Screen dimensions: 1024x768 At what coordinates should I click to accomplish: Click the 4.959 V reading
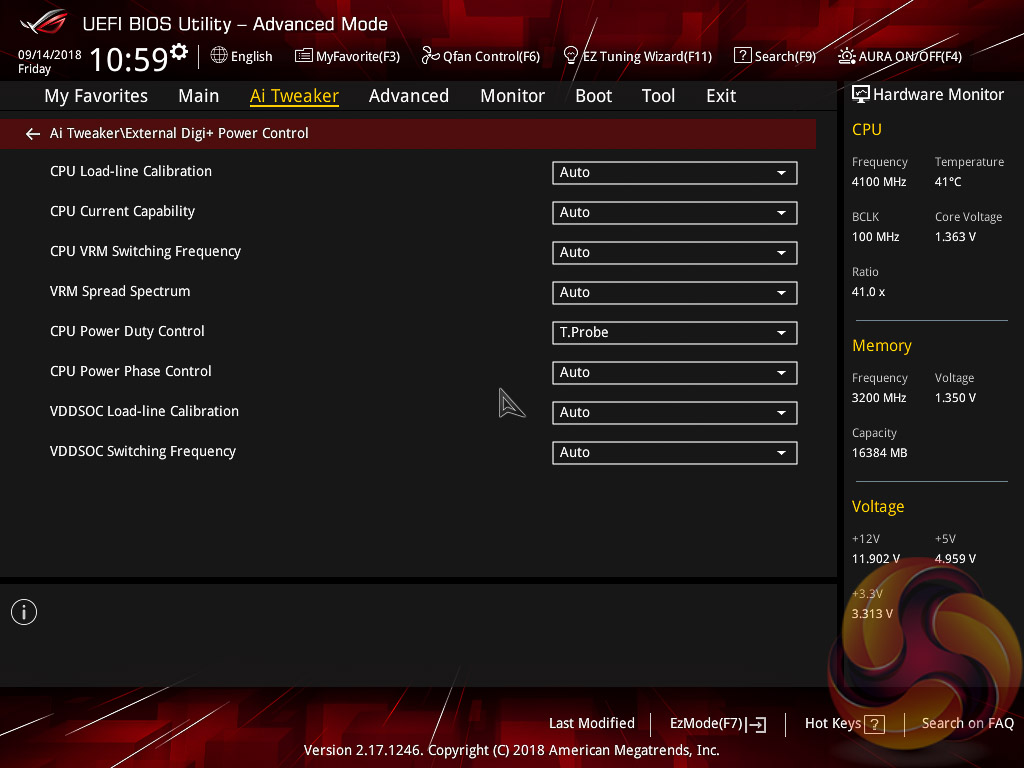pyautogui.click(x=955, y=559)
